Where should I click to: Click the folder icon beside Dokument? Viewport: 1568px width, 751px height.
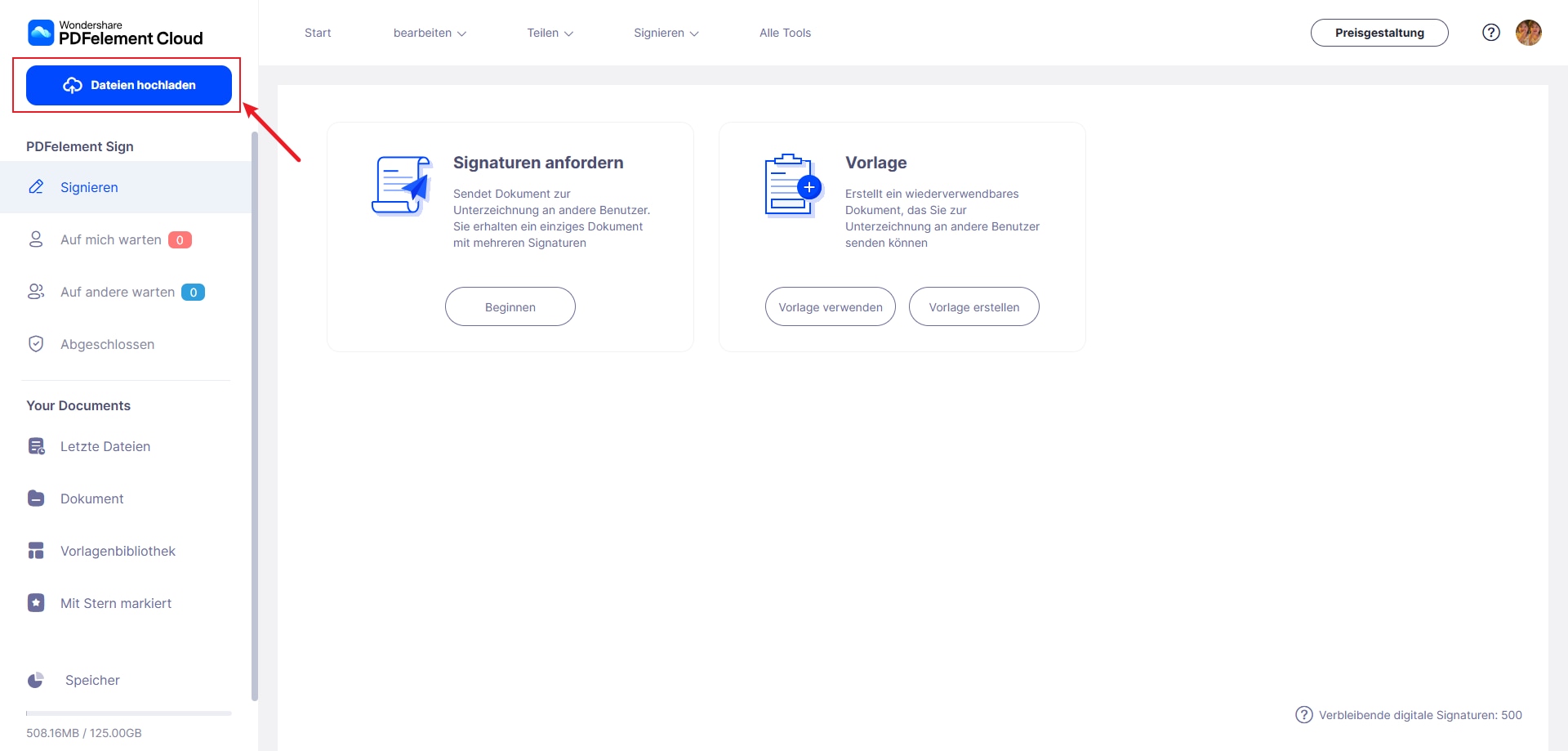[x=36, y=498]
